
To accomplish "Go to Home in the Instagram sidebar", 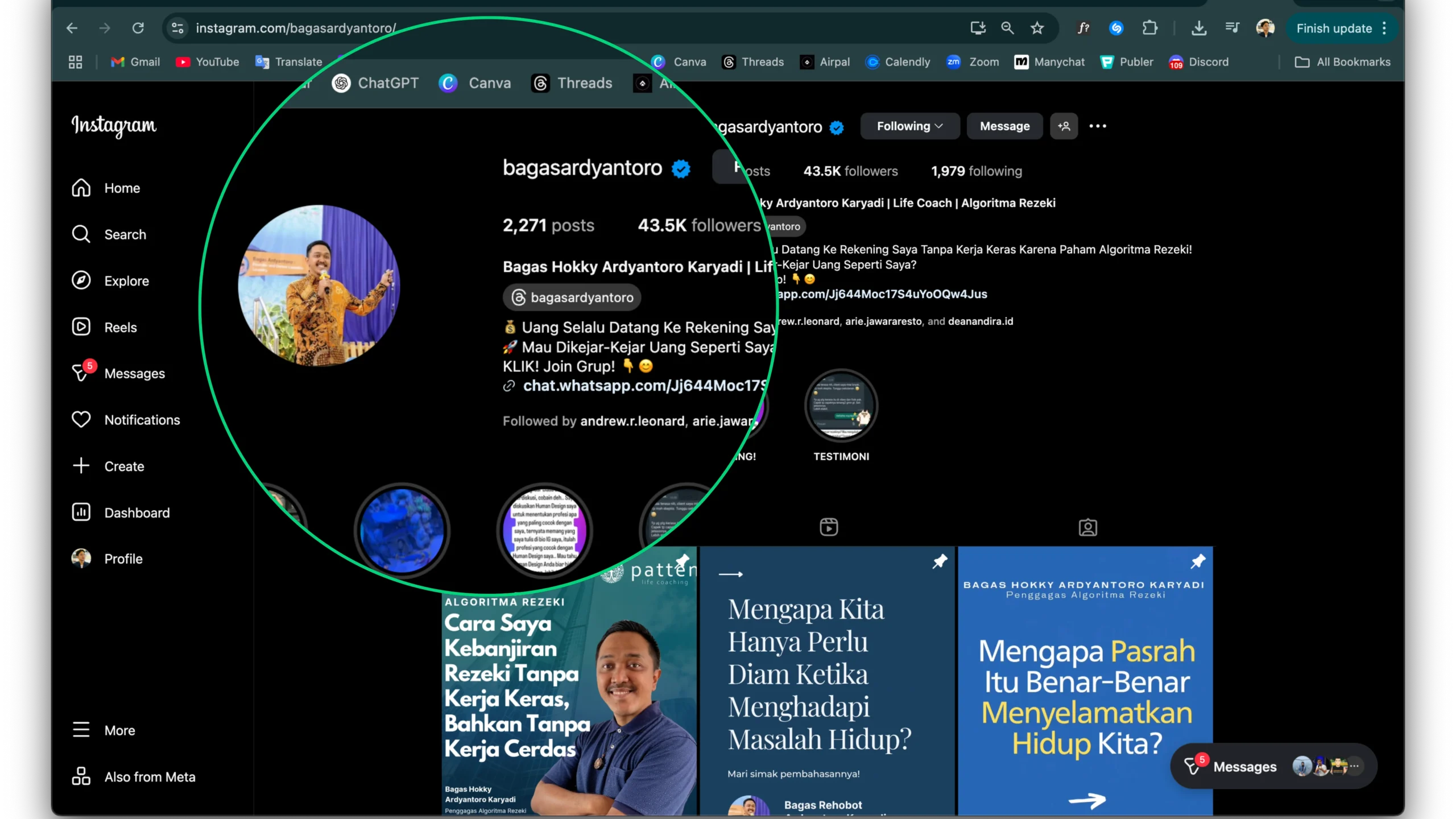I will point(106,188).
